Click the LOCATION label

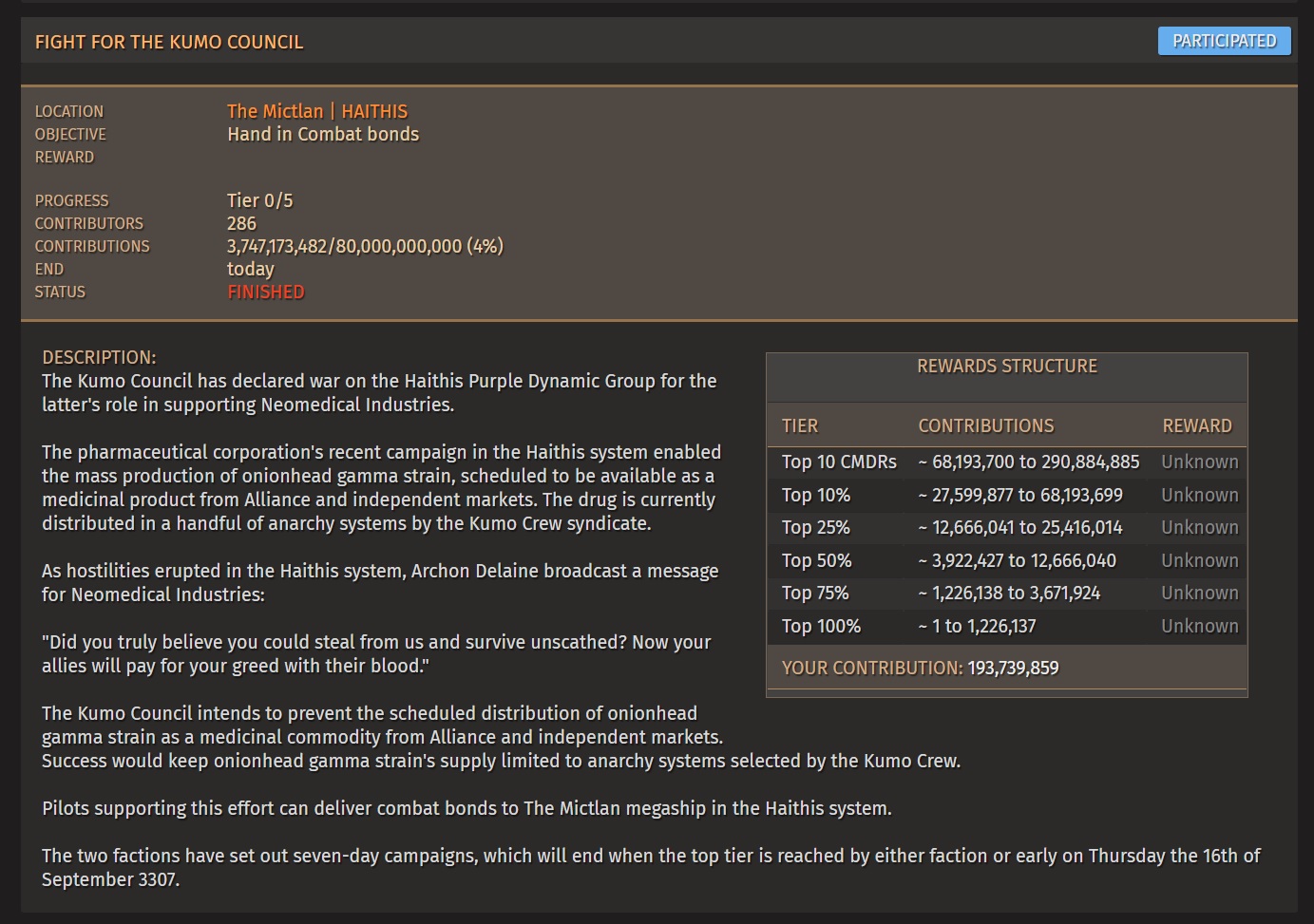(x=69, y=111)
